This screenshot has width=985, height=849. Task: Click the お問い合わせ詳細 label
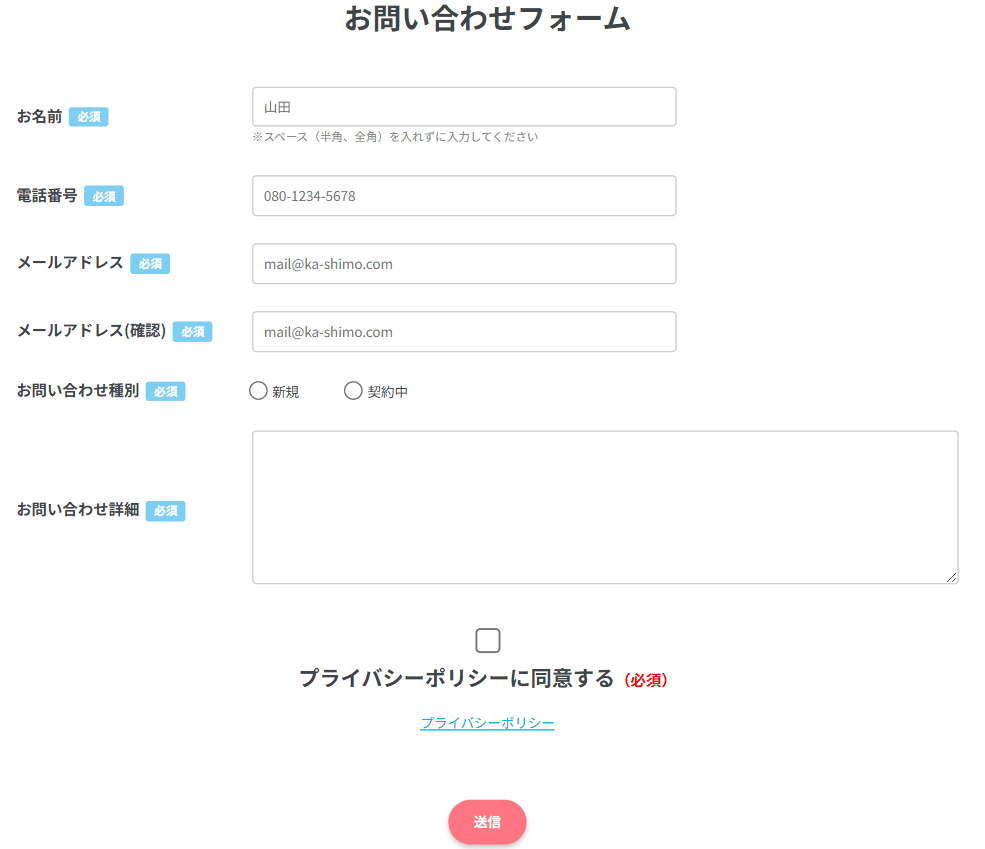(78, 510)
